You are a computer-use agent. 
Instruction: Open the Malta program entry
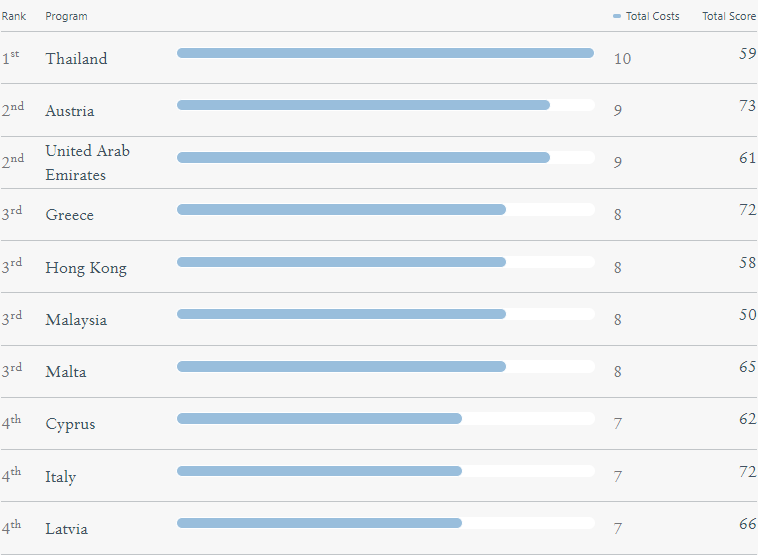pos(66,372)
